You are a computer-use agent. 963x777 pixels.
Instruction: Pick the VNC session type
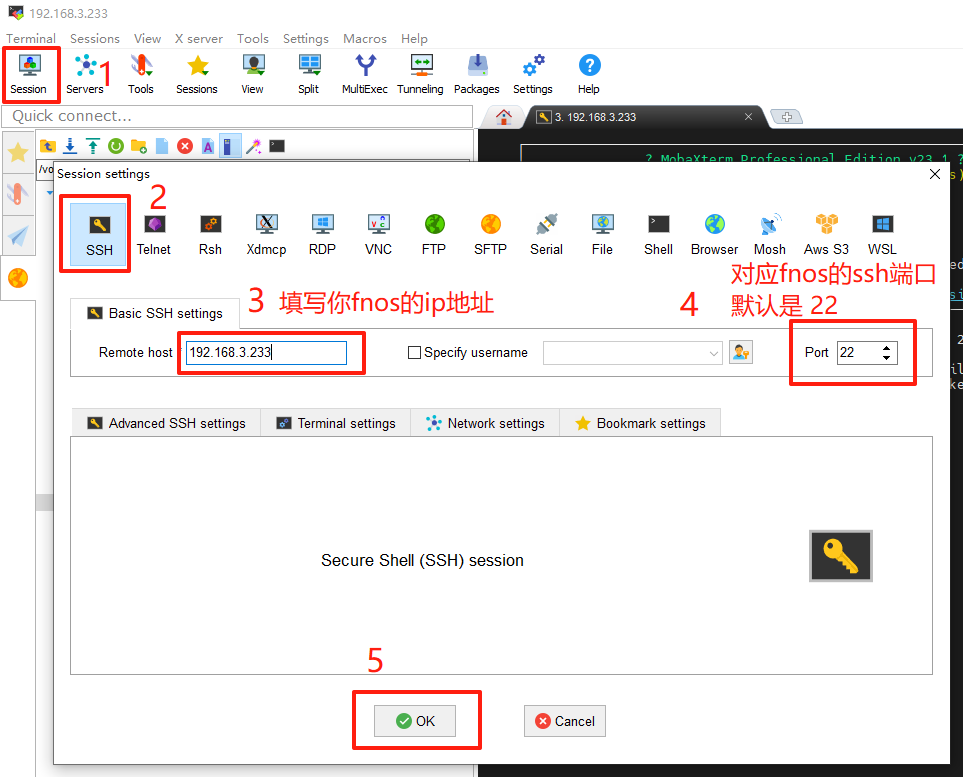(378, 234)
